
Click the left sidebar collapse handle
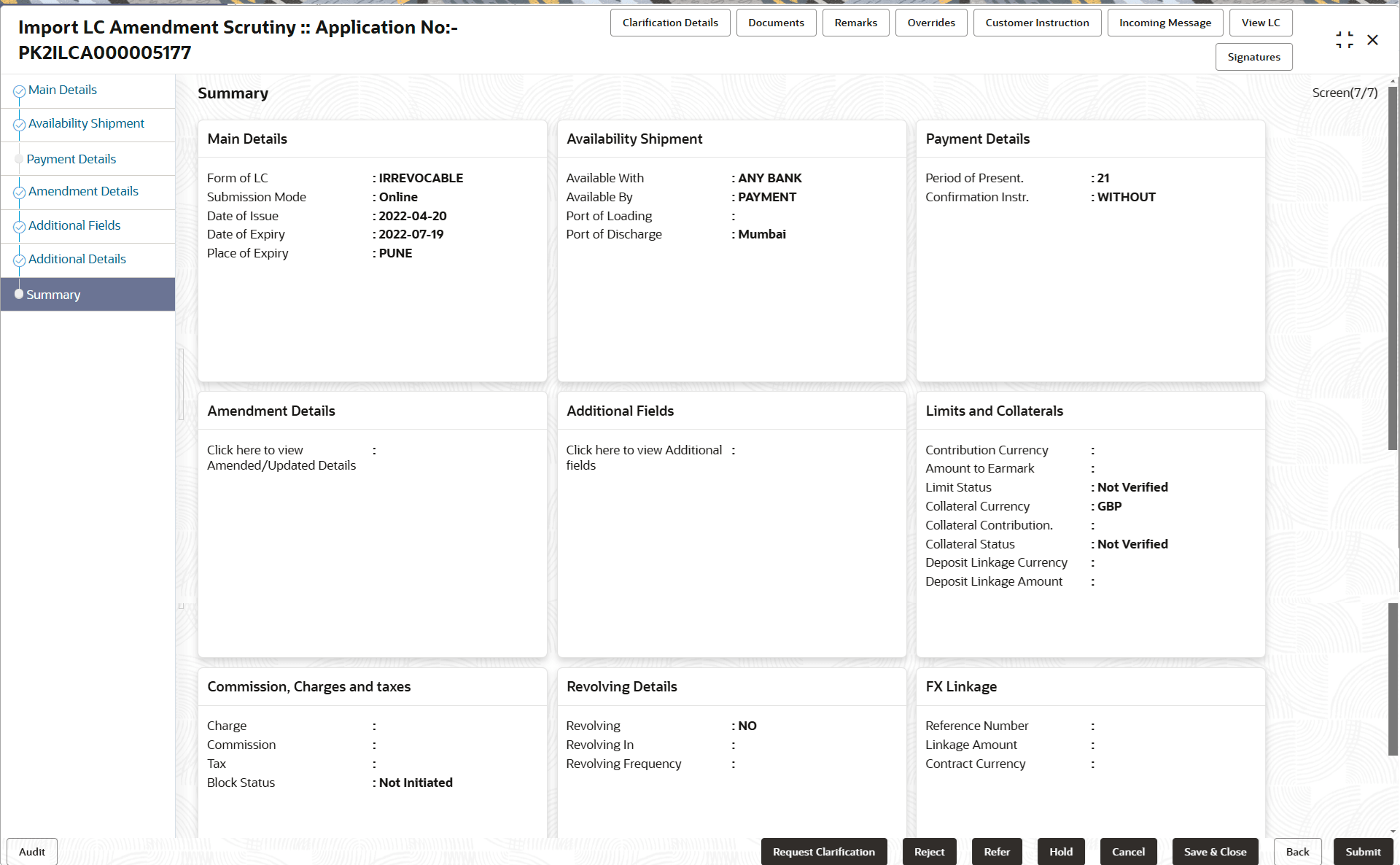(x=181, y=384)
